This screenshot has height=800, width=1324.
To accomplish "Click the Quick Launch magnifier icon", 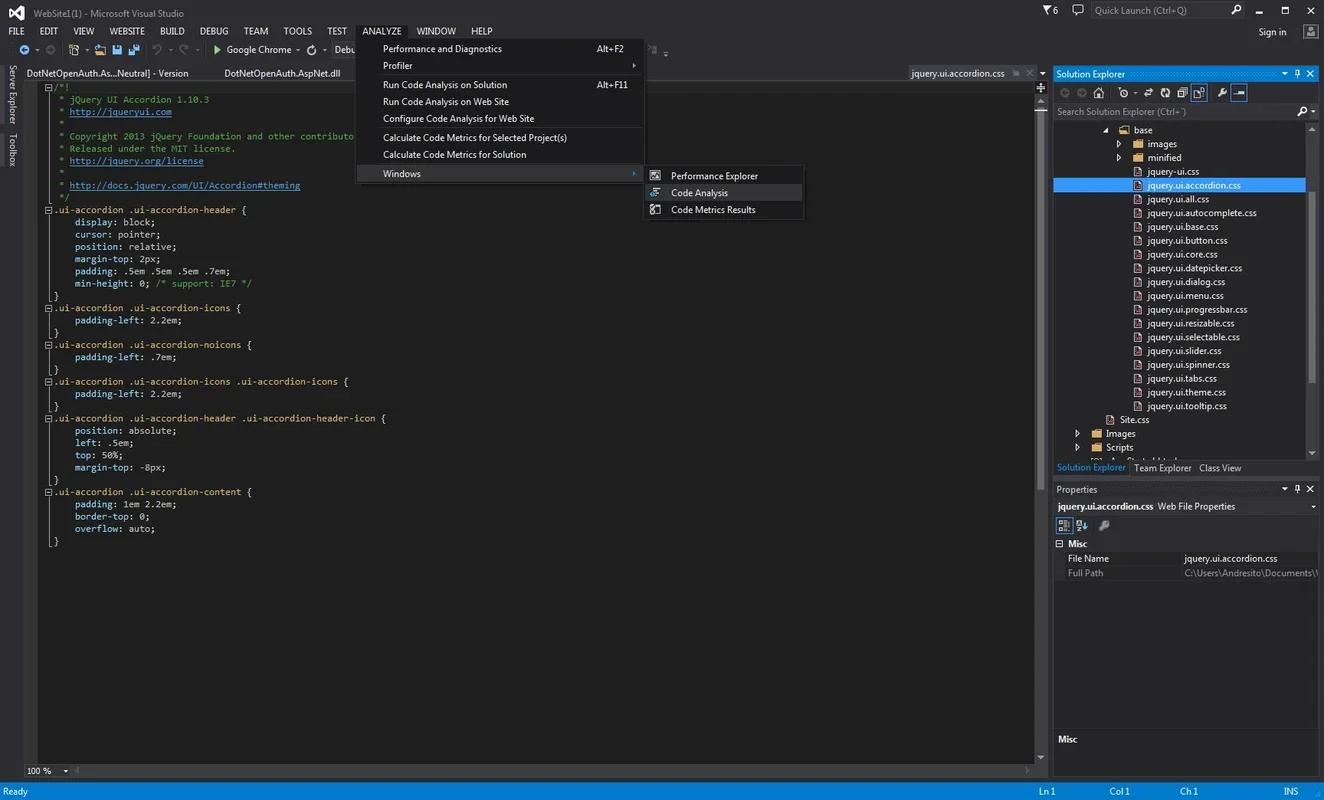I will point(1236,10).
